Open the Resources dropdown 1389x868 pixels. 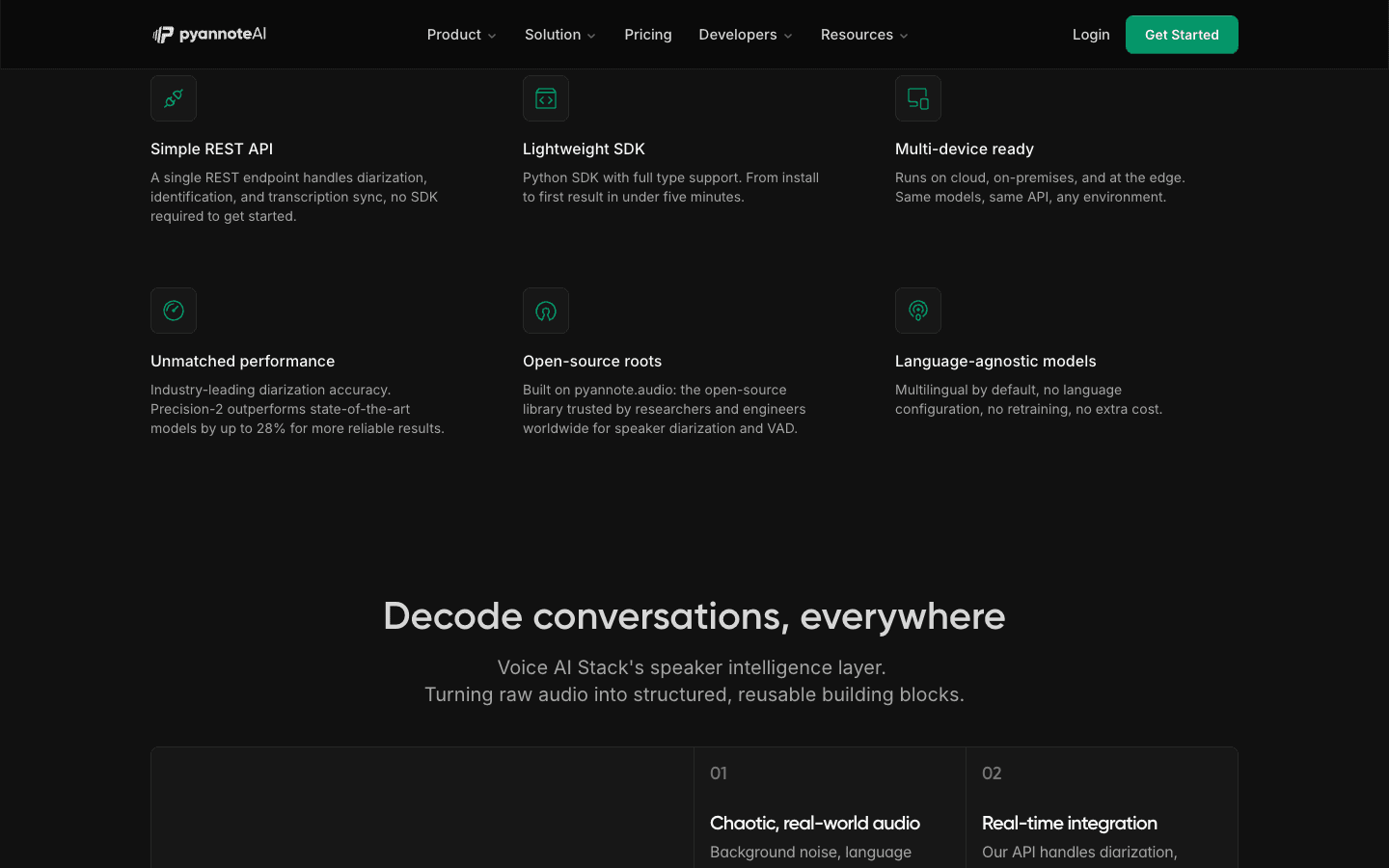click(864, 35)
